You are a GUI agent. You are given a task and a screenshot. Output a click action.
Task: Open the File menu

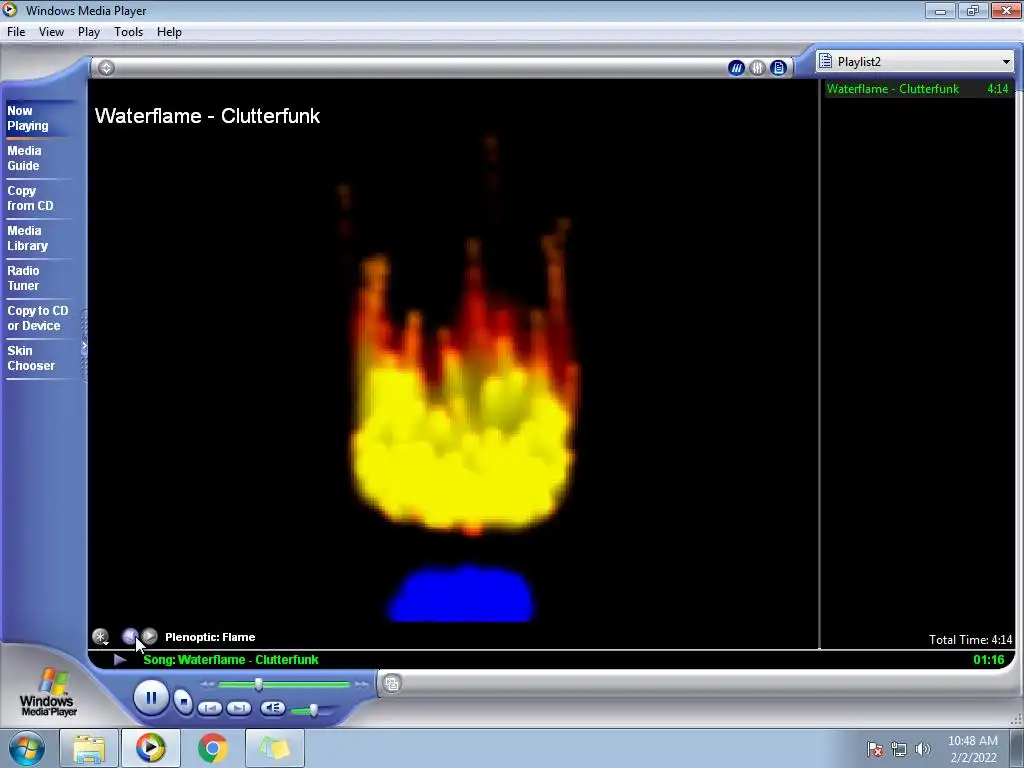point(16,32)
